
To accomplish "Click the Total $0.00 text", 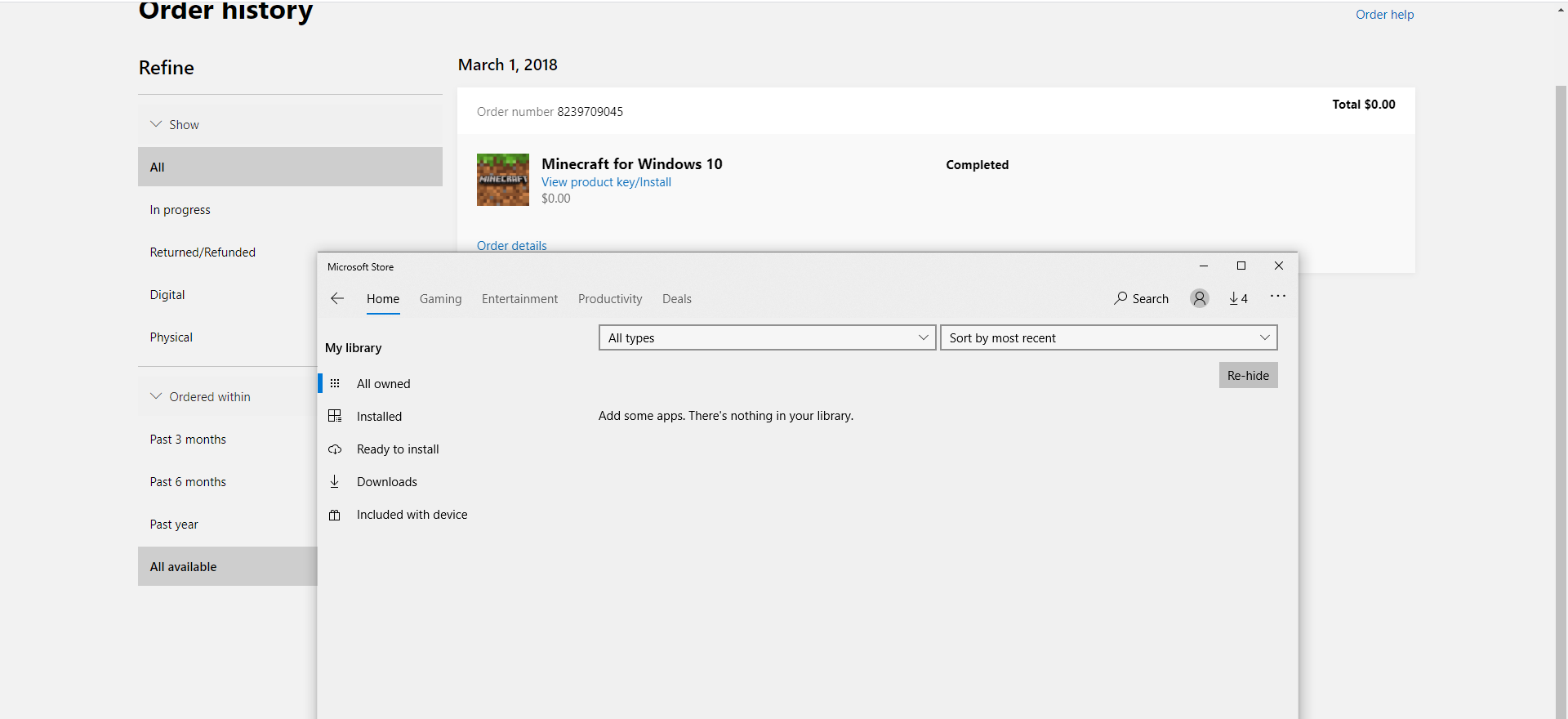I will [1364, 105].
